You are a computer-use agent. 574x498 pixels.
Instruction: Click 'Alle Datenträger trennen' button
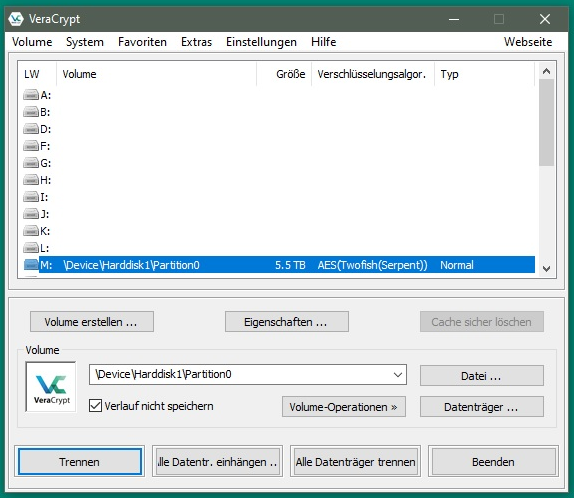coord(355,462)
